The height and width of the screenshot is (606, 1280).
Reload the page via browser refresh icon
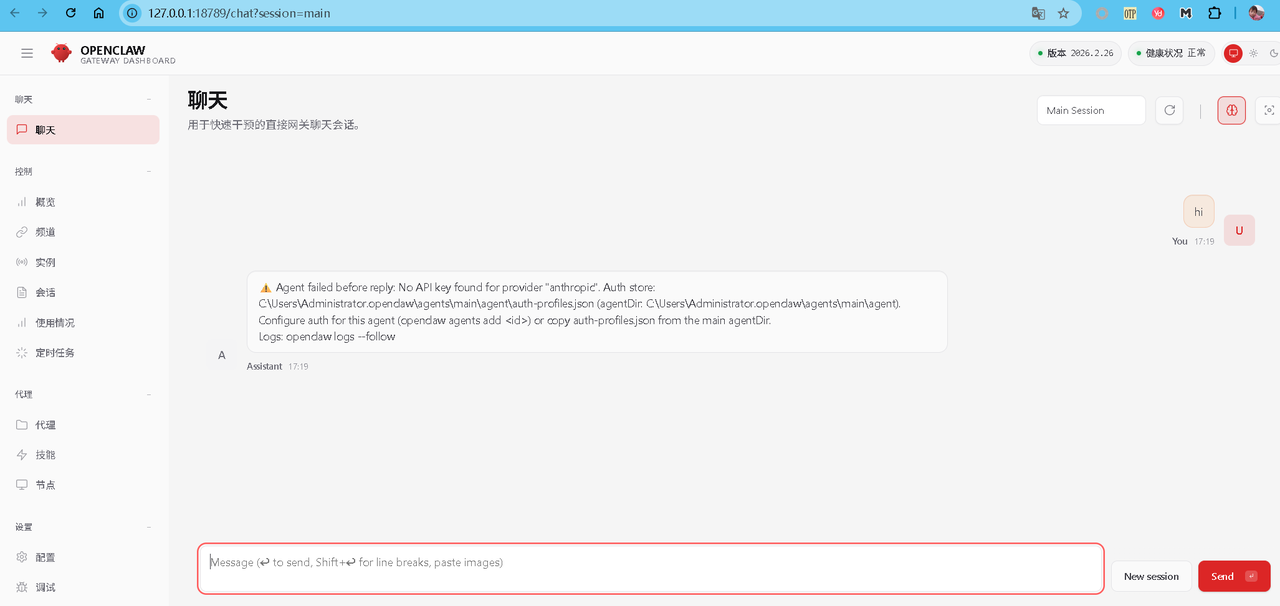tap(70, 13)
